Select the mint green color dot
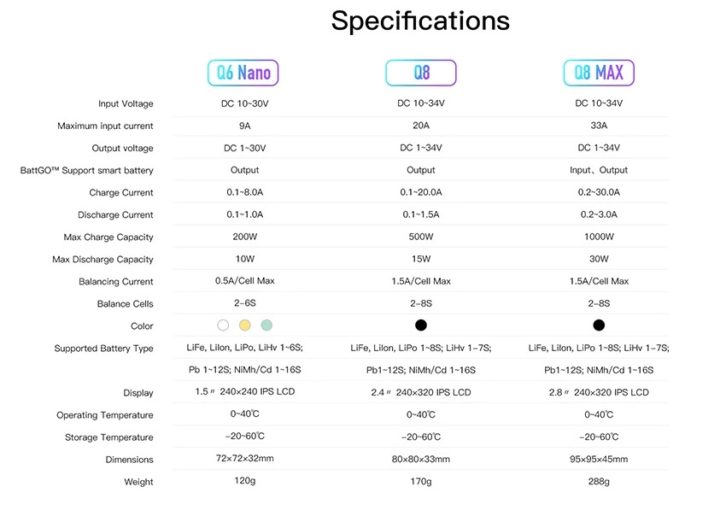This screenshot has width=720, height=510. tap(266, 325)
